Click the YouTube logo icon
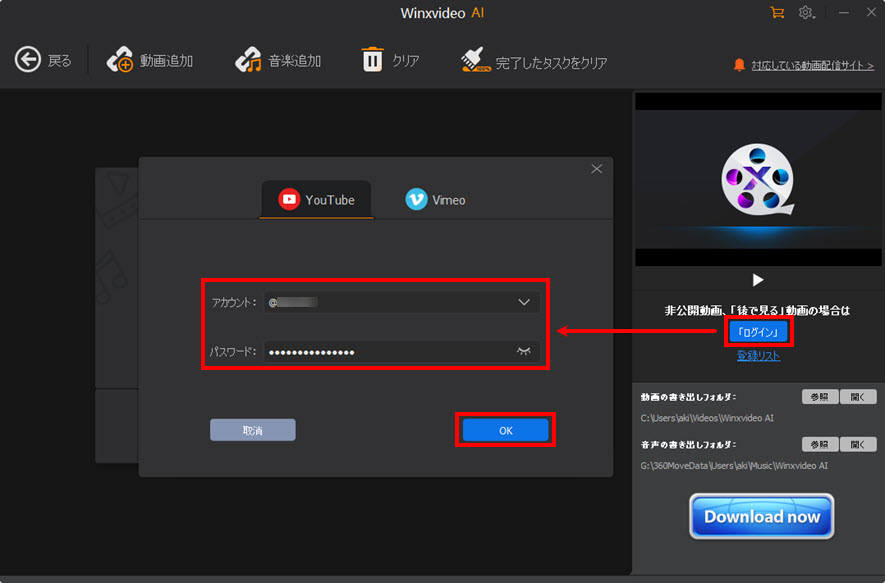 pos(289,199)
